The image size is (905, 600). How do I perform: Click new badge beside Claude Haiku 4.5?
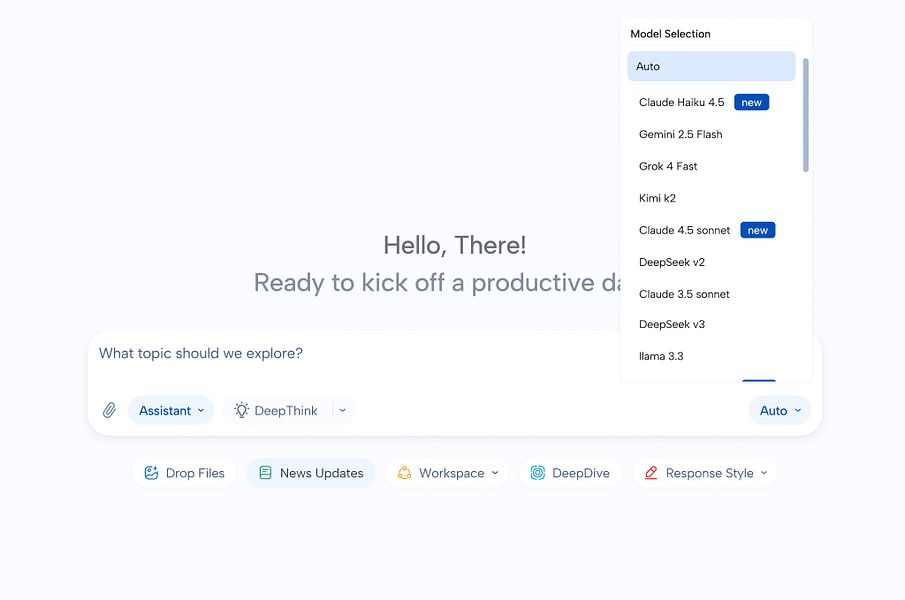pos(751,102)
